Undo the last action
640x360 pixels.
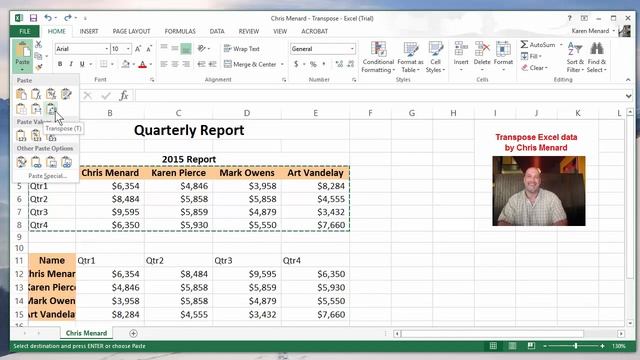[x=48, y=18]
